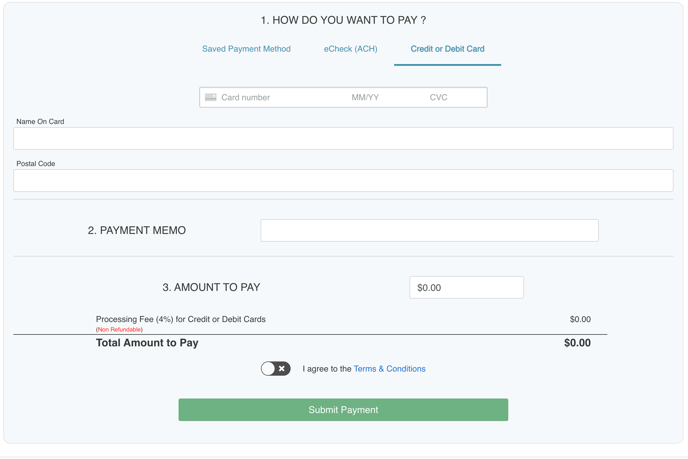Image resolution: width=688 pixels, height=459 pixels.
Task: Click into the Postal Code input
Action: click(x=343, y=180)
